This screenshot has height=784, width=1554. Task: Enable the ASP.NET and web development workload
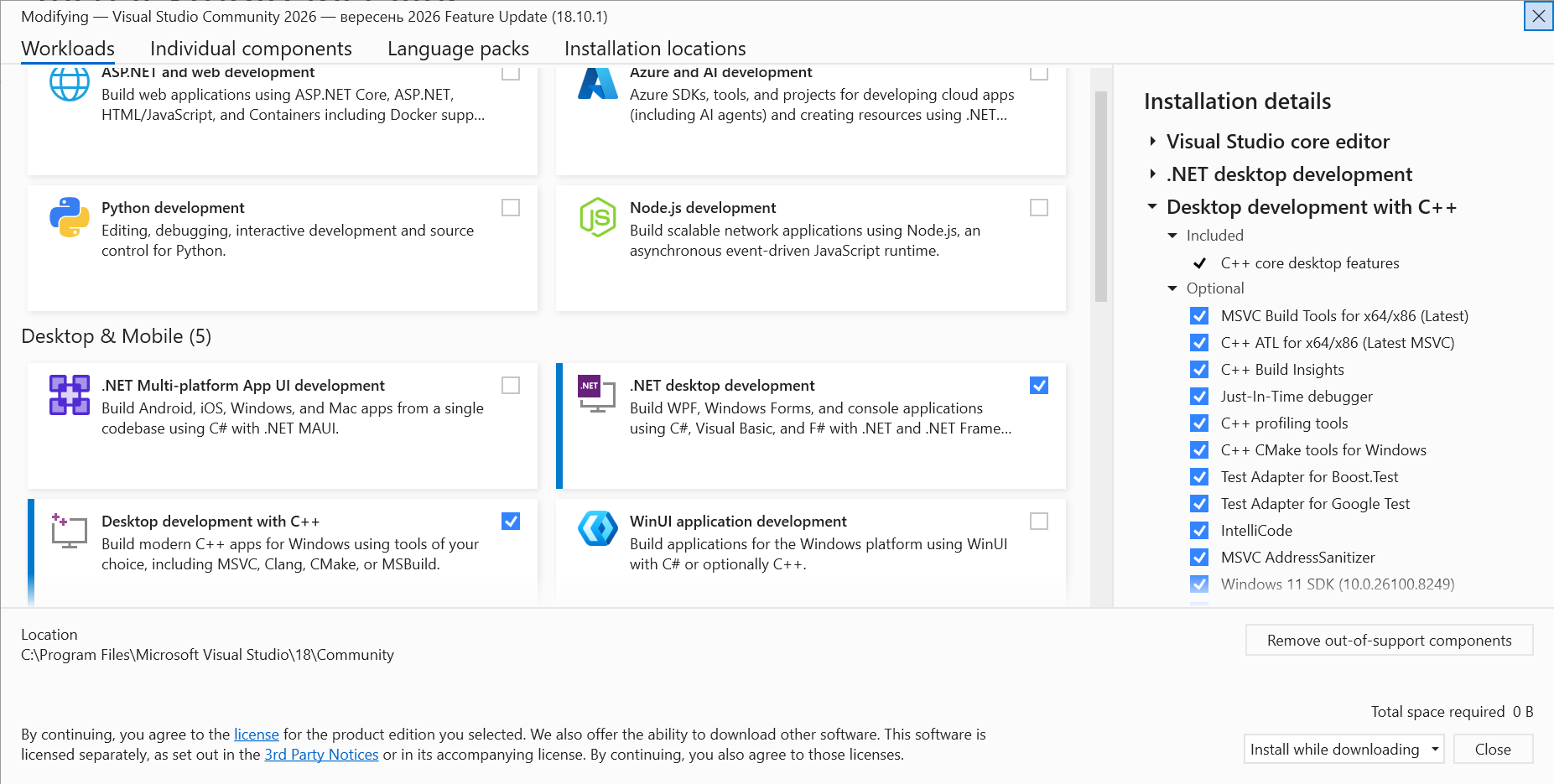point(511,73)
